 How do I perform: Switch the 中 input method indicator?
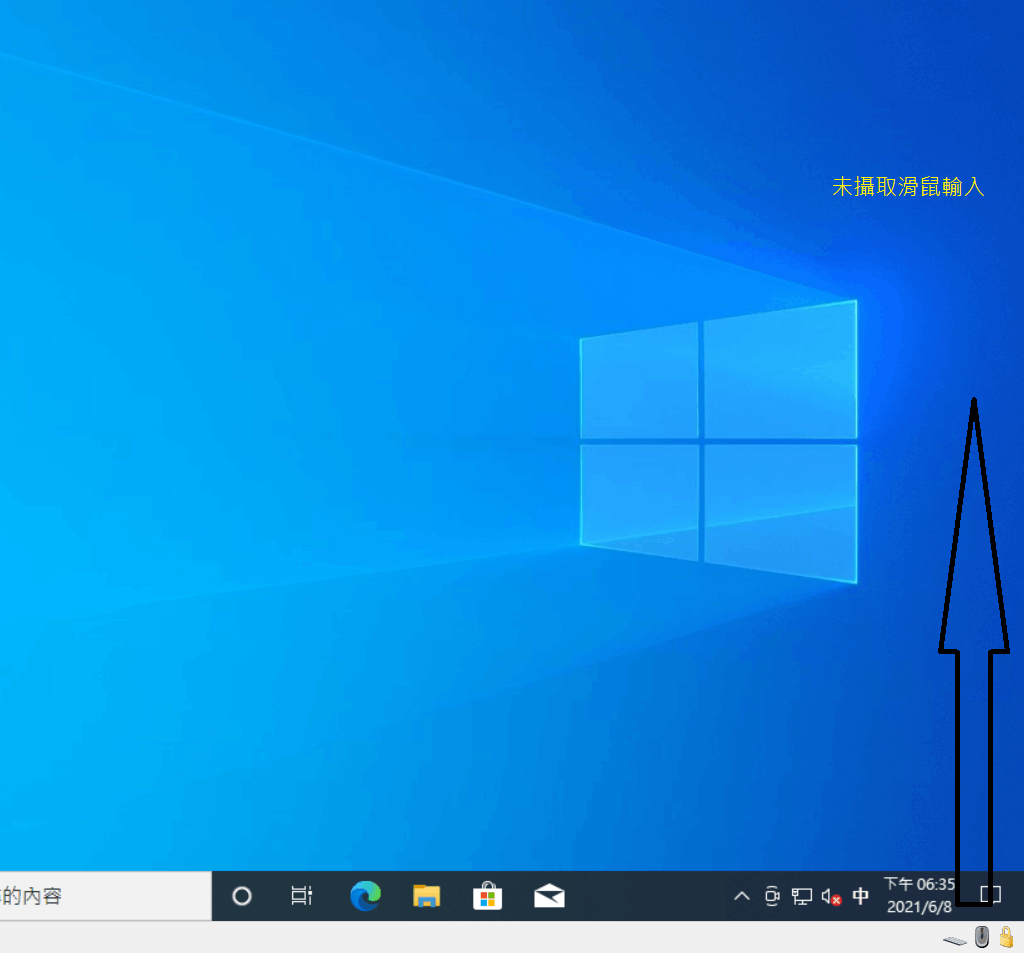click(861, 896)
